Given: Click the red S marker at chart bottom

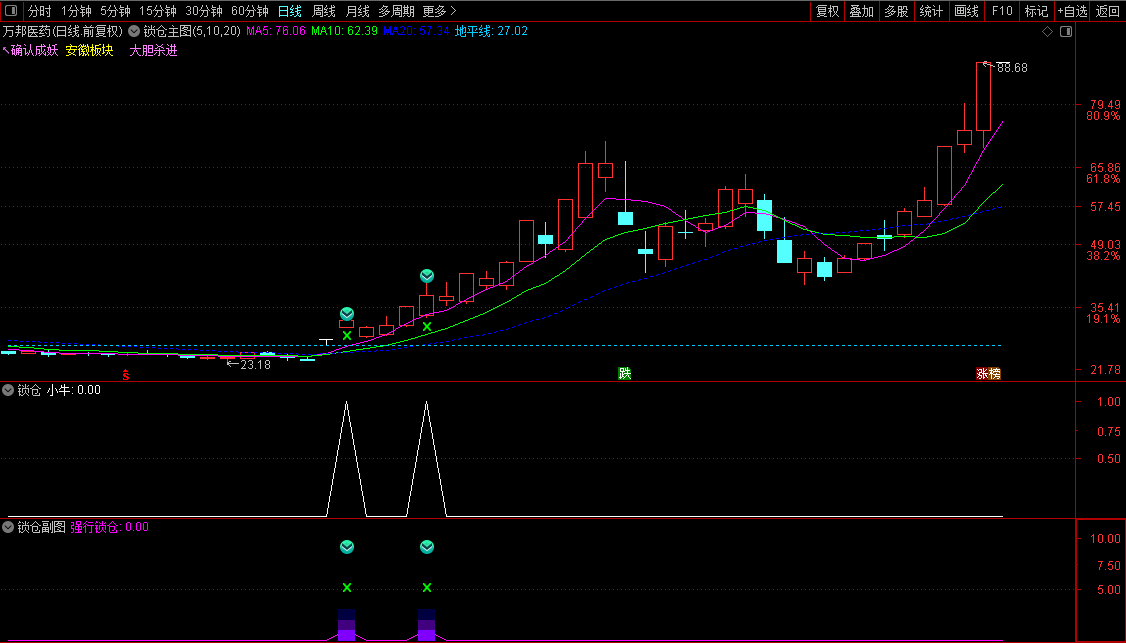Looking at the screenshot, I should point(126,375).
